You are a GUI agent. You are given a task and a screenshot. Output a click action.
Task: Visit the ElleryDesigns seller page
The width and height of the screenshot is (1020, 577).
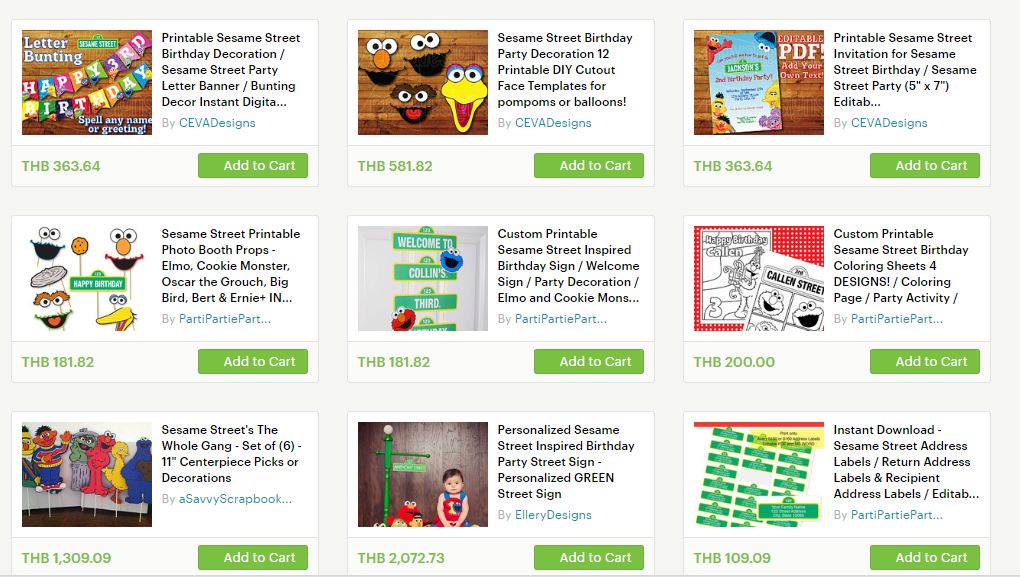pyautogui.click(x=554, y=515)
